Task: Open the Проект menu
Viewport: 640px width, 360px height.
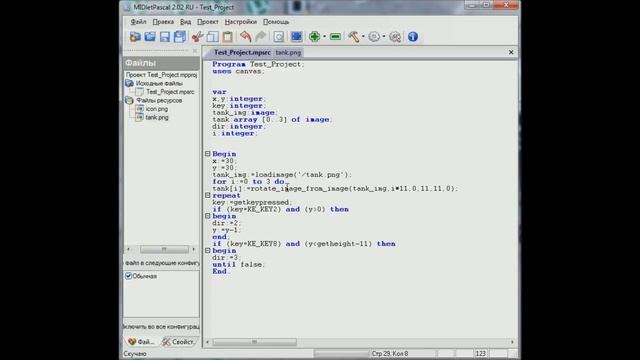Action: point(208,22)
